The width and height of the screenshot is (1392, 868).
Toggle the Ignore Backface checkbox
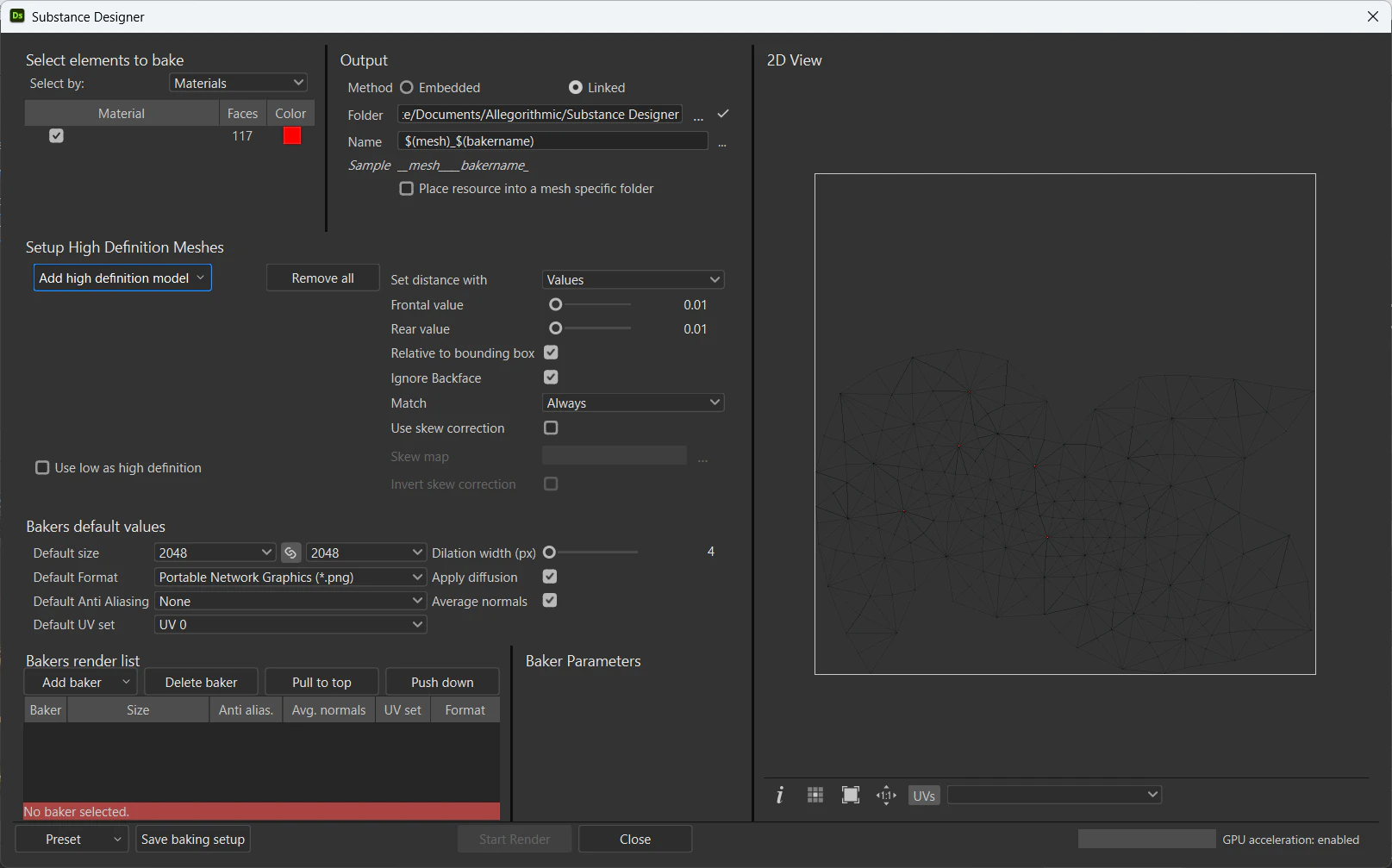click(x=551, y=378)
